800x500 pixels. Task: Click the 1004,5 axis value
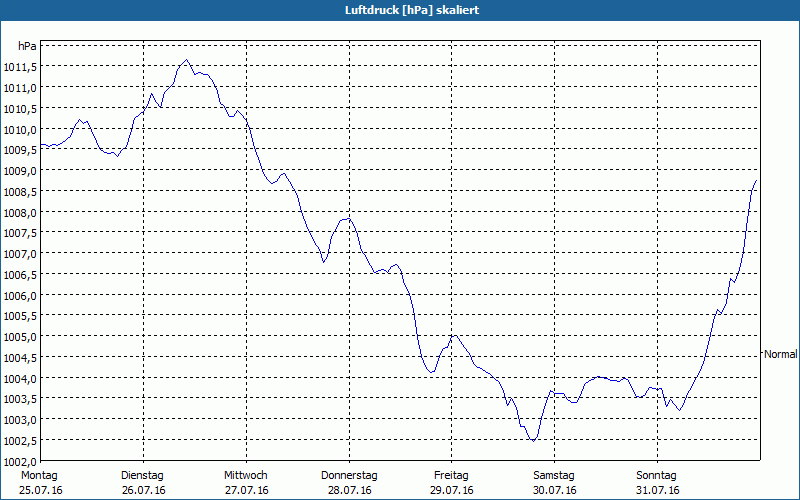click(20, 358)
